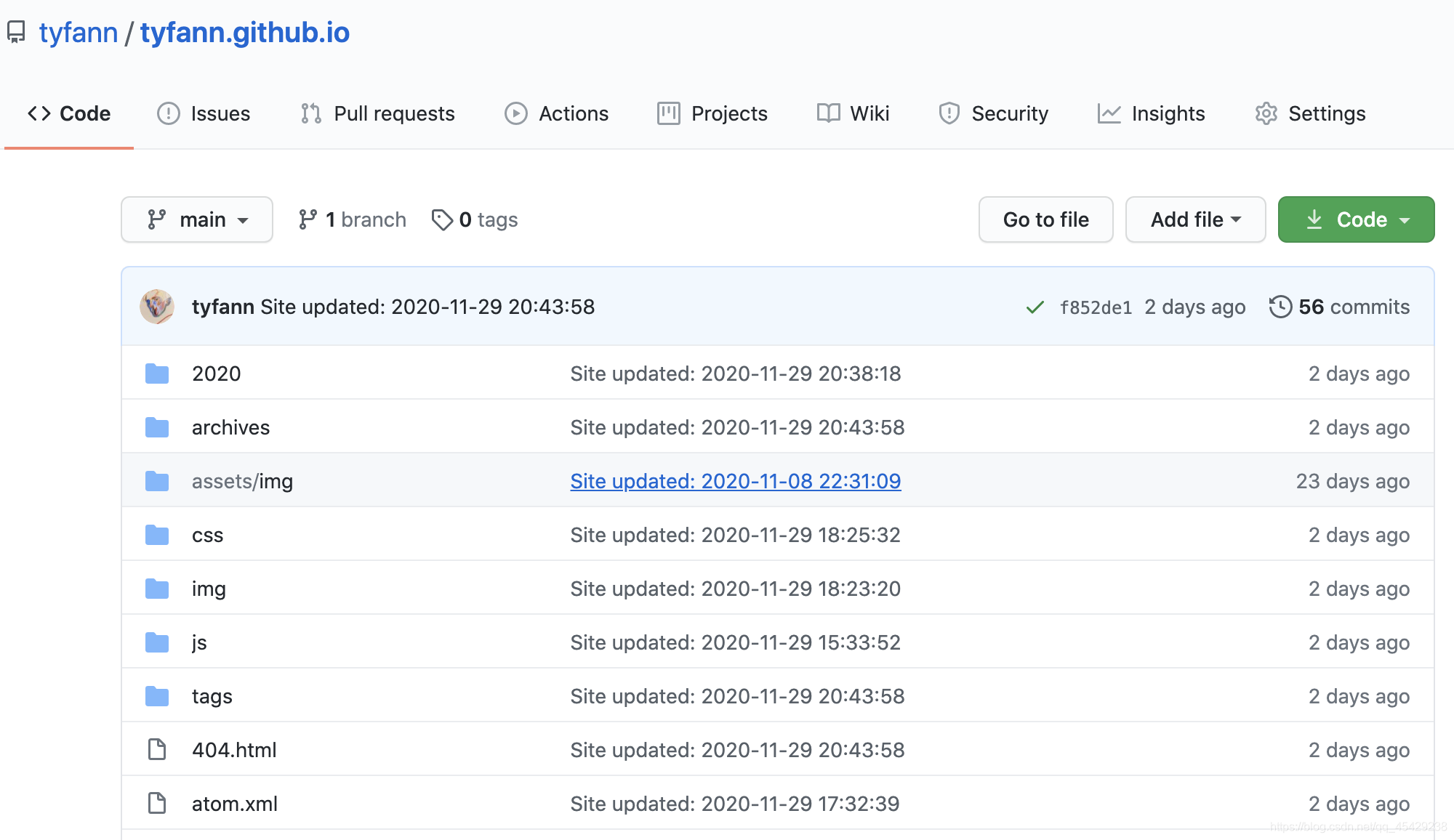This screenshot has height=840, width=1454.
Task: Open the tyfann.github.io repository link
Action: pyautogui.click(x=245, y=33)
